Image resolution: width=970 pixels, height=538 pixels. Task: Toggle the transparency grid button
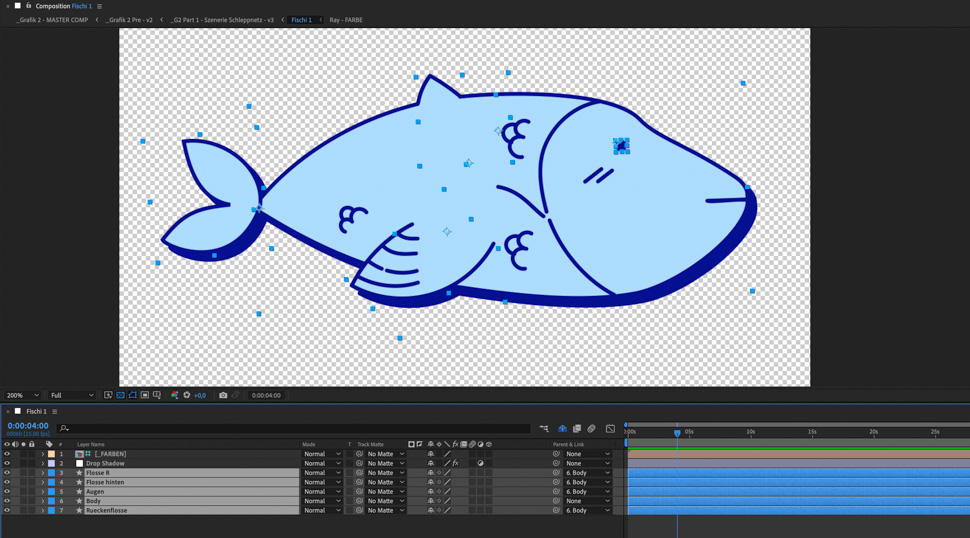coord(120,395)
